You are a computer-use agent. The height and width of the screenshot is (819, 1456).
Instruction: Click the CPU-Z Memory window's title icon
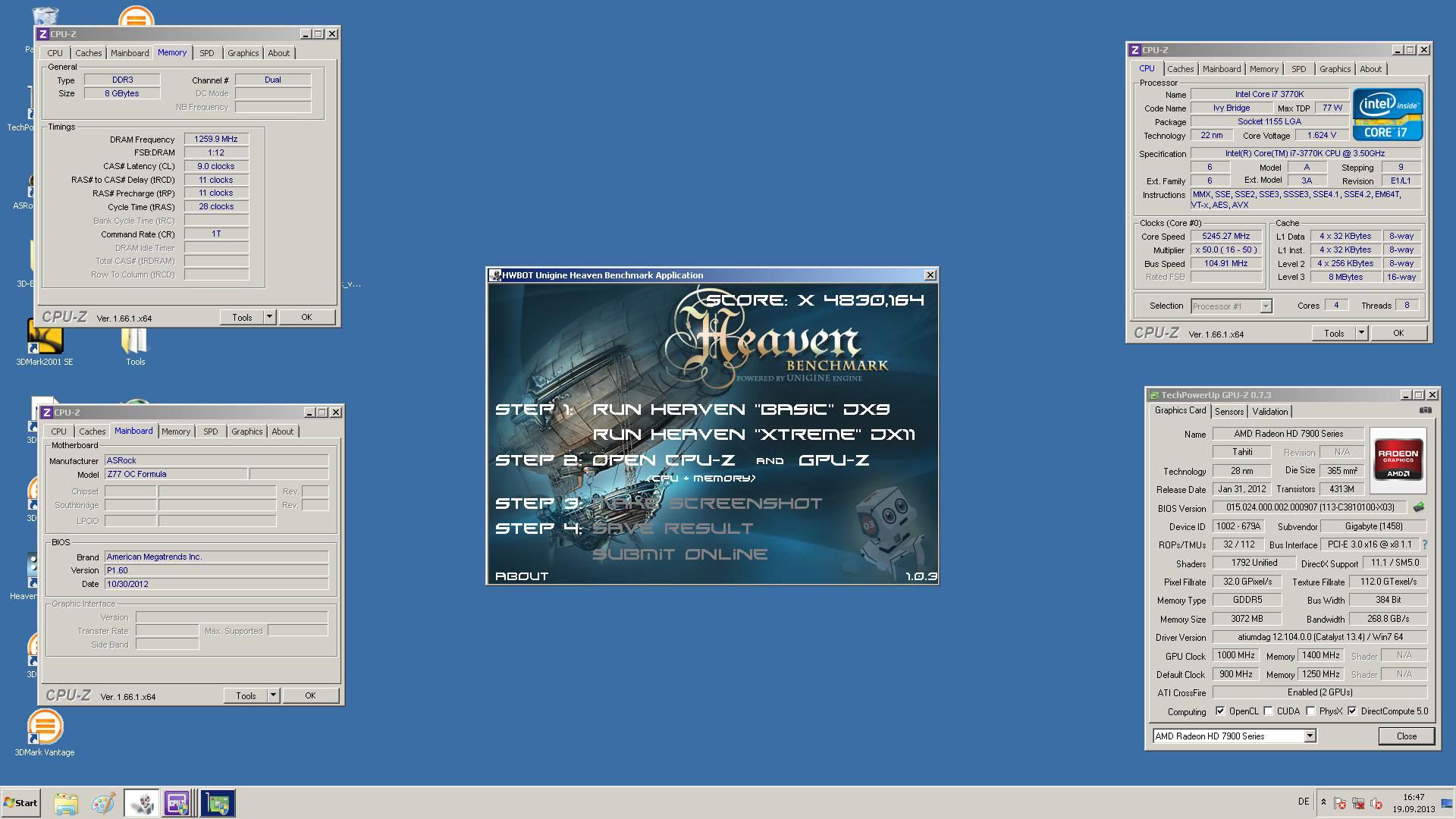(43, 34)
